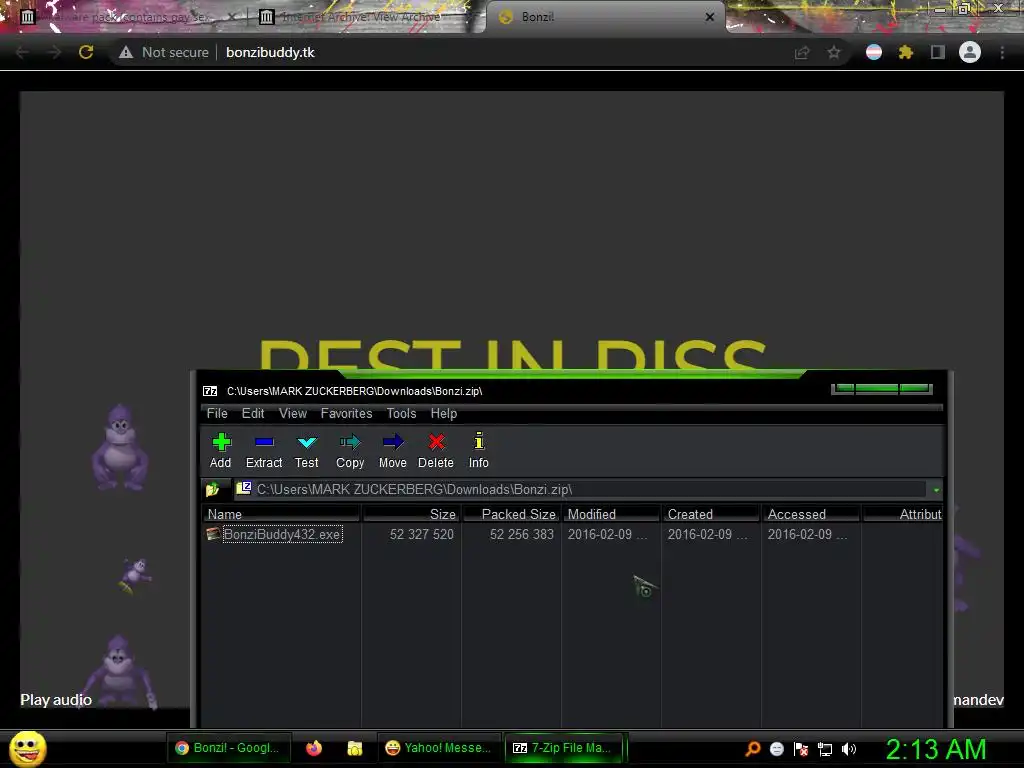Reload the bonzibuddy.tk page
Viewport: 1024px width, 768px height.
click(86, 52)
